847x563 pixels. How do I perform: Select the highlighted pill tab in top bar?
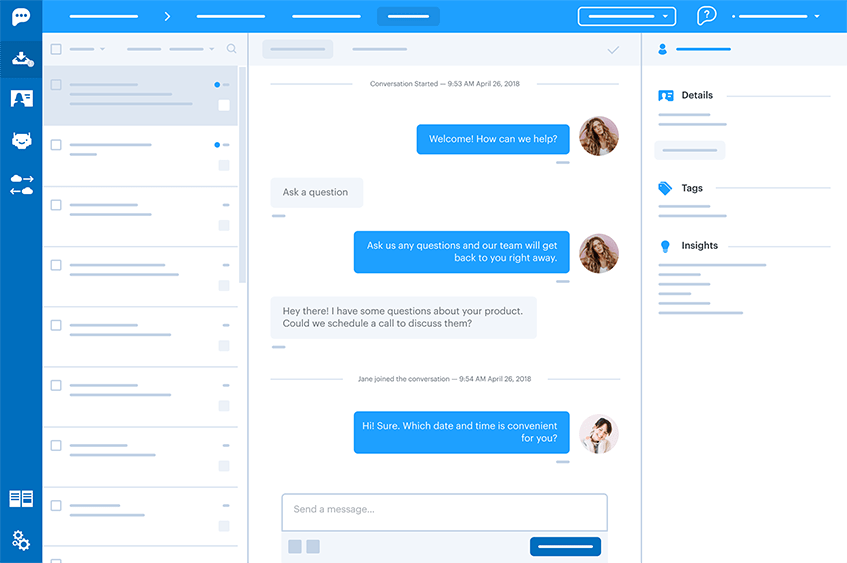coord(408,16)
